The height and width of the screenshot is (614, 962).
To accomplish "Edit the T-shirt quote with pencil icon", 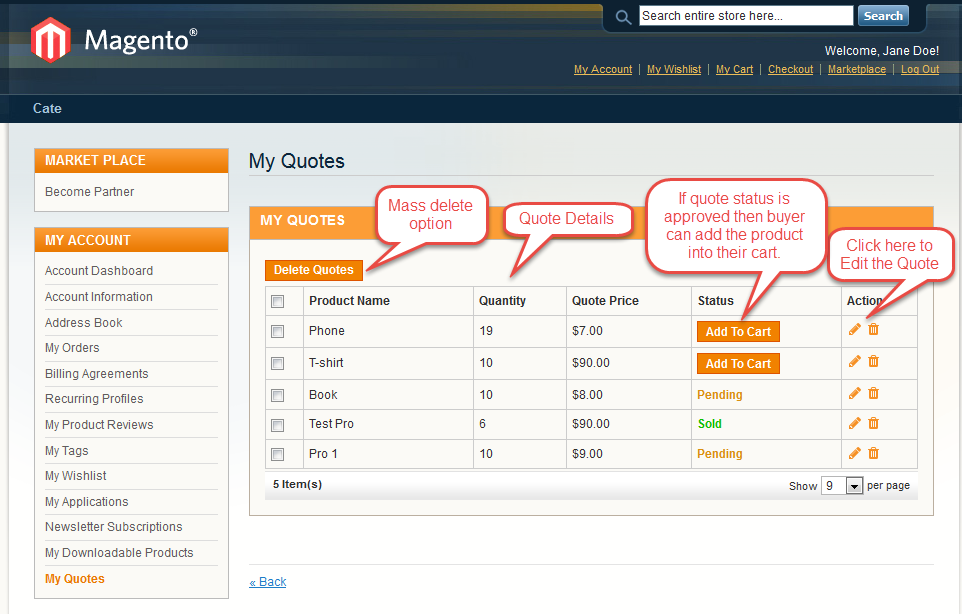I will (854, 362).
